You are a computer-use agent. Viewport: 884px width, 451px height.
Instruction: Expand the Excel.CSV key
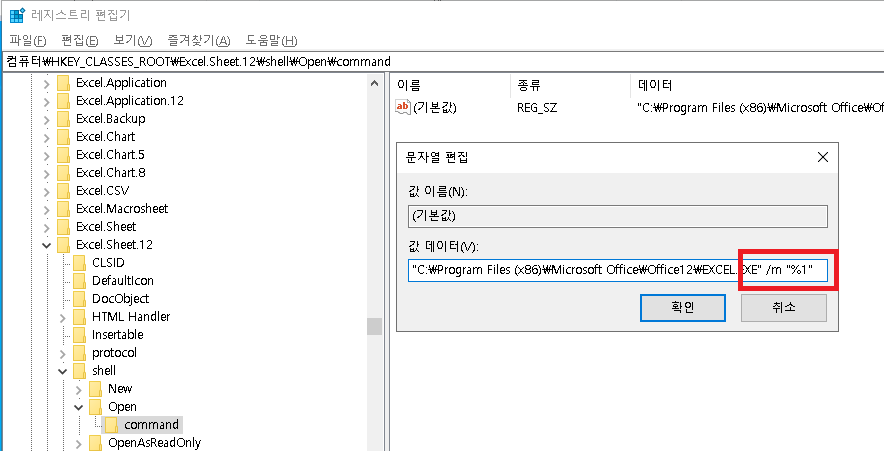(x=47, y=191)
